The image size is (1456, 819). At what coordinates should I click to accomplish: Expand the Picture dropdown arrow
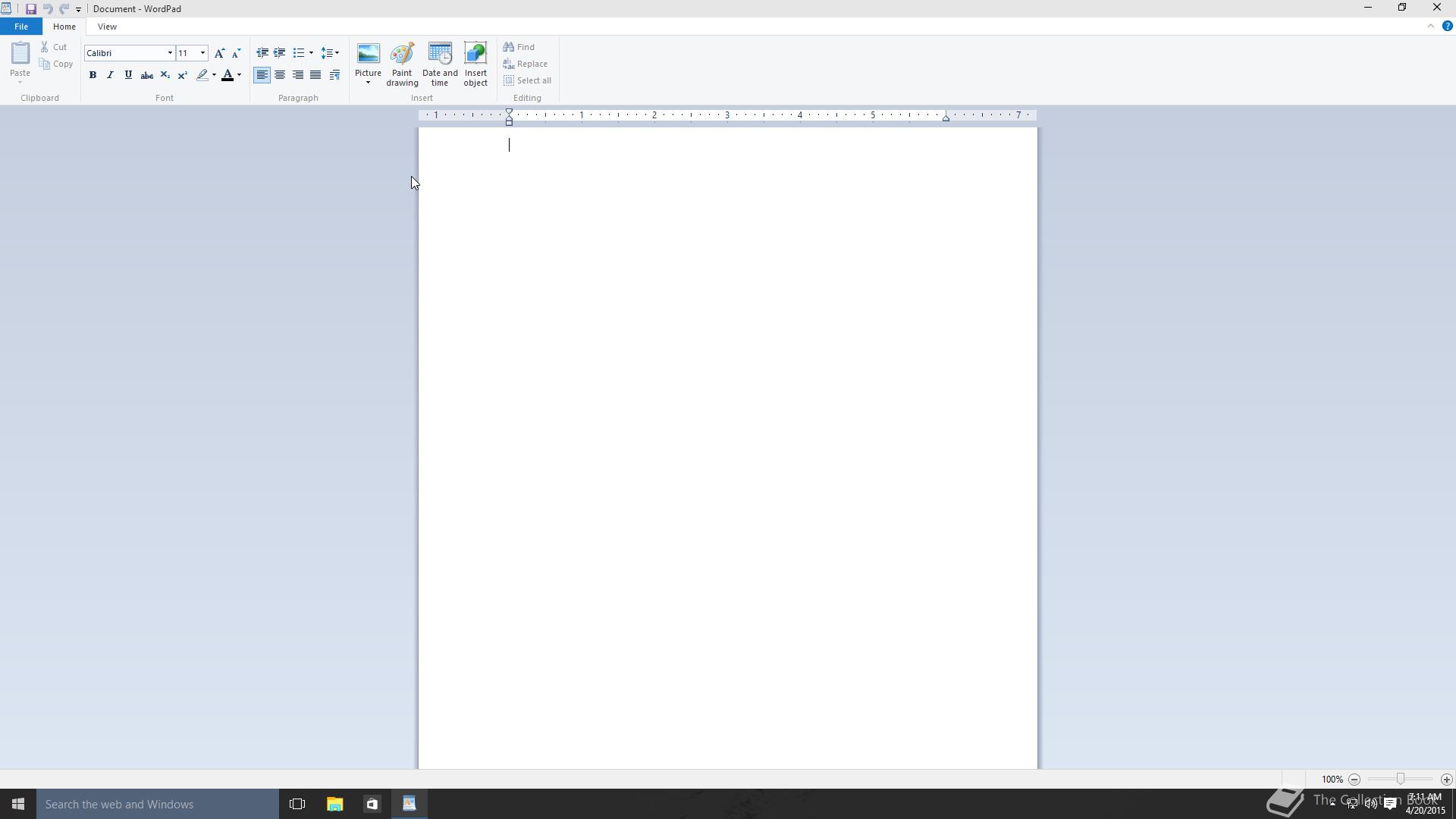(368, 82)
